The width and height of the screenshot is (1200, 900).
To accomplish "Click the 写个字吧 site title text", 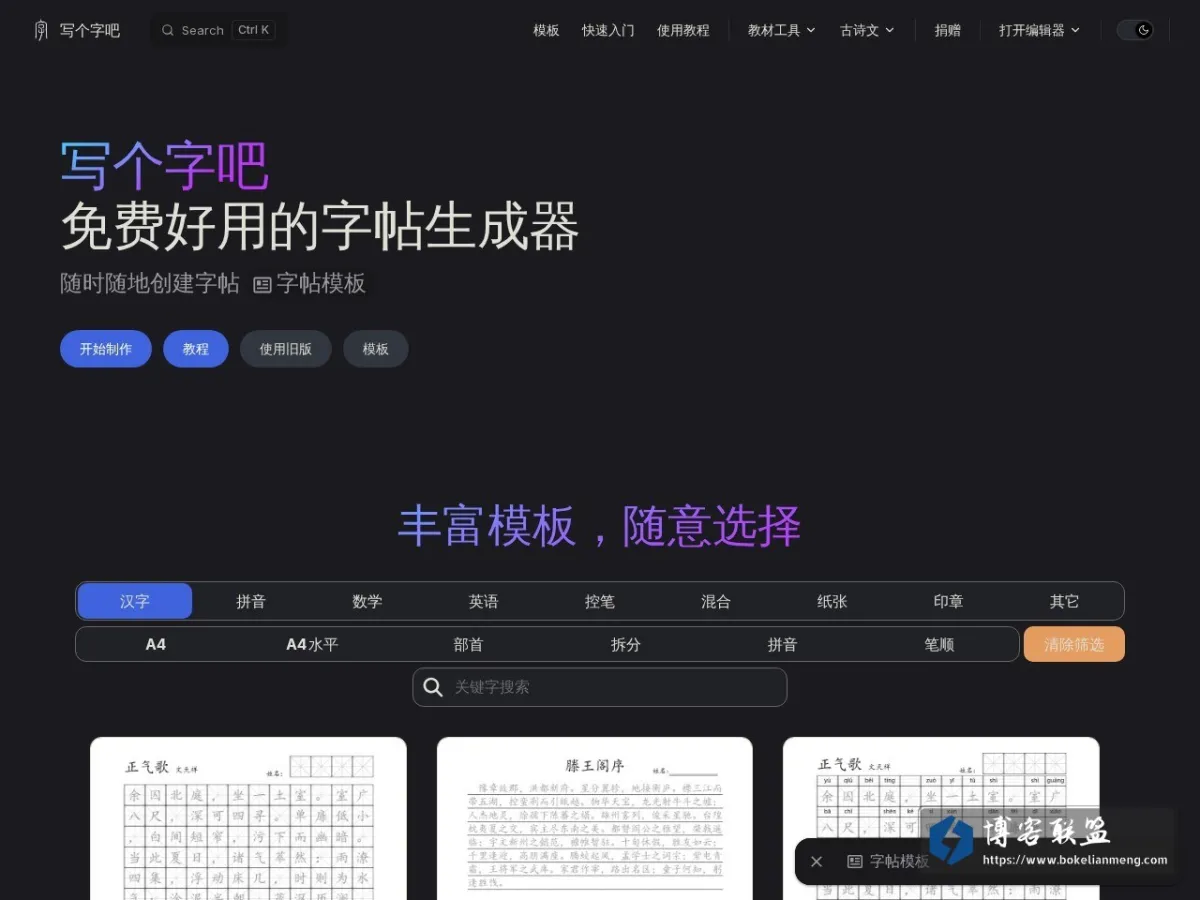I will [x=89, y=30].
